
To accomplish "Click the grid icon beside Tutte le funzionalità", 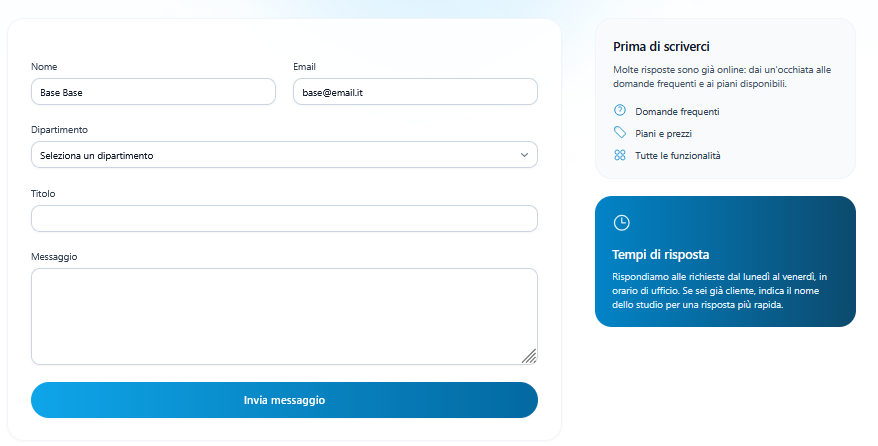I will click(x=619, y=155).
